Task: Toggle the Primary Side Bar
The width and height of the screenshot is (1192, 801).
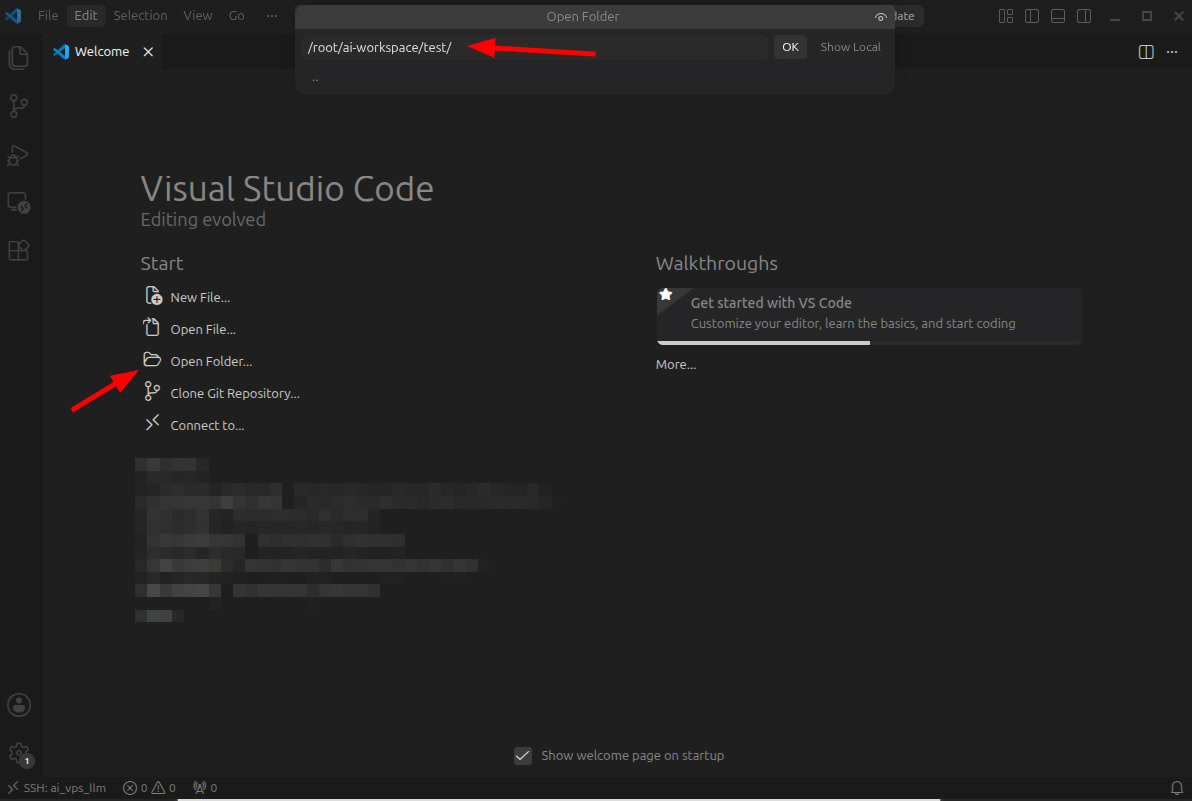Action: tap(1032, 16)
